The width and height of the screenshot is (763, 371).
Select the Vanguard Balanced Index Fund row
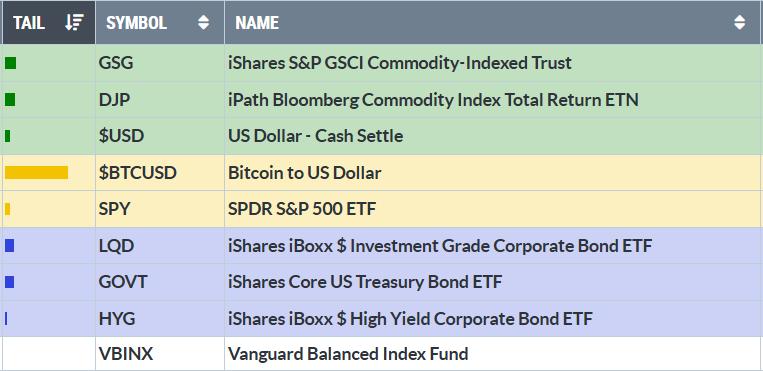381,353
